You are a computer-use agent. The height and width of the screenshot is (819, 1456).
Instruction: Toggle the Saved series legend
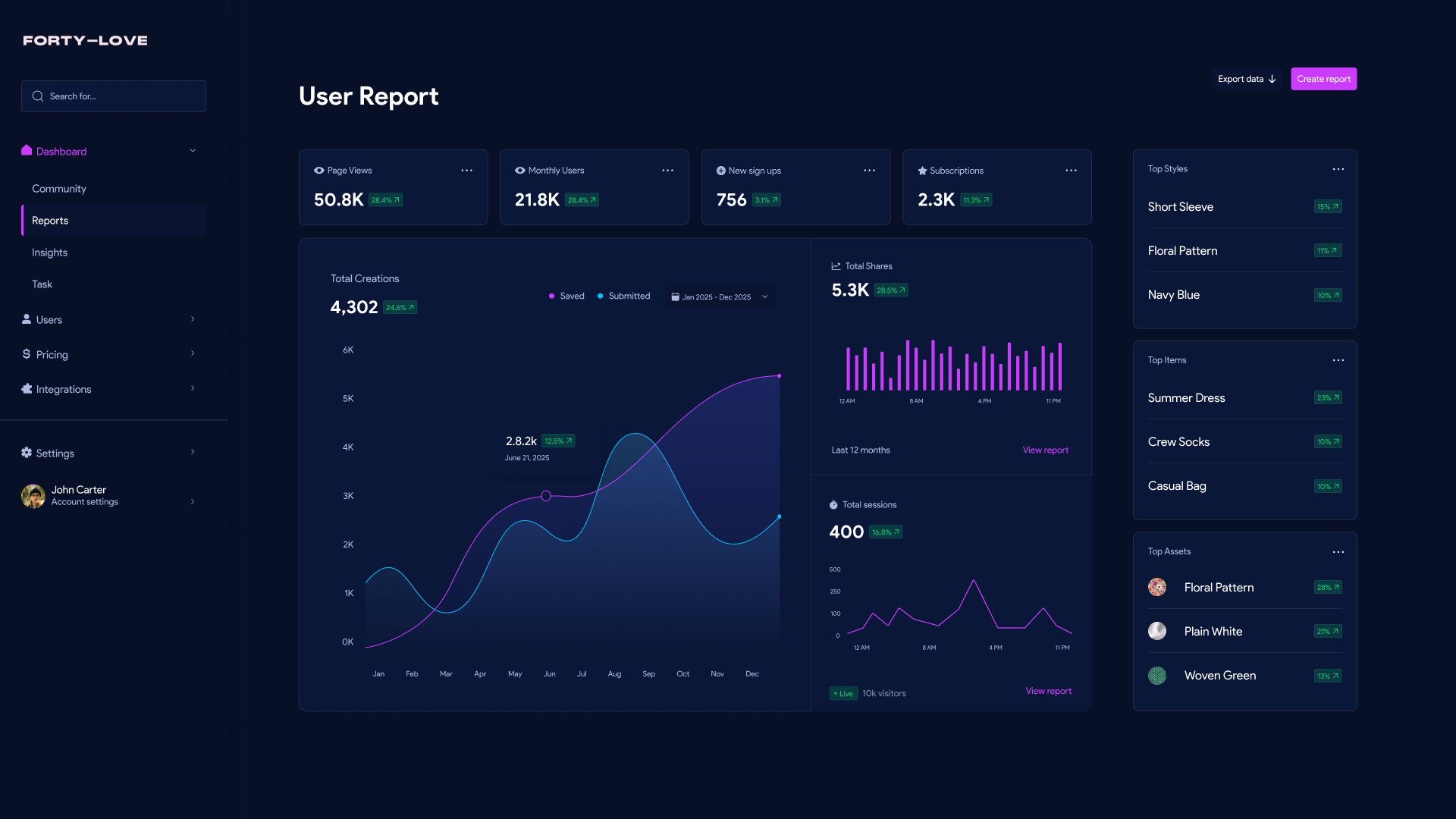566,297
